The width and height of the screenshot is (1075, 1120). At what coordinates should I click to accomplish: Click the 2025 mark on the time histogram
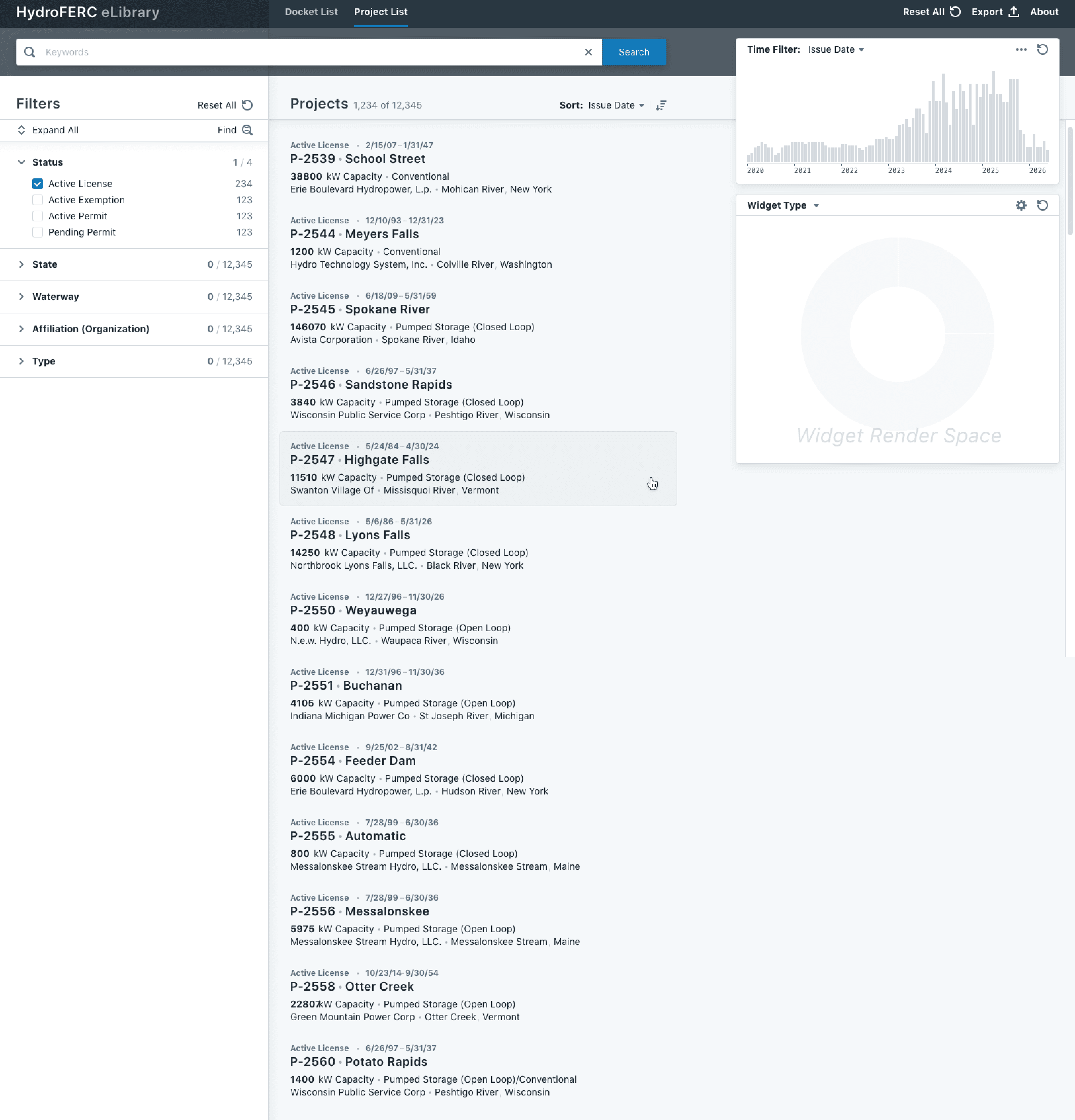(x=990, y=170)
